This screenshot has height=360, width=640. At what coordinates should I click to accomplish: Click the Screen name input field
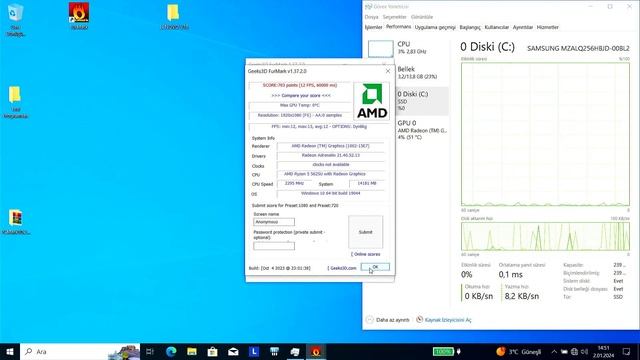pyautogui.click(x=274, y=222)
